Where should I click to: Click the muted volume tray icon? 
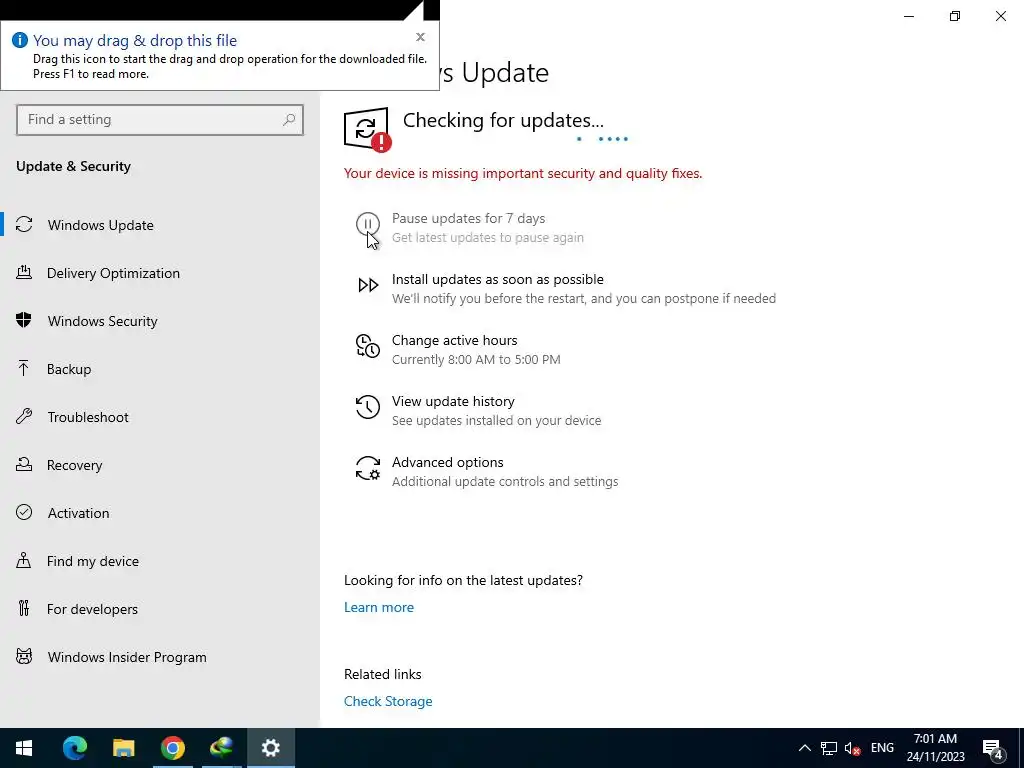pyautogui.click(x=852, y=748)
